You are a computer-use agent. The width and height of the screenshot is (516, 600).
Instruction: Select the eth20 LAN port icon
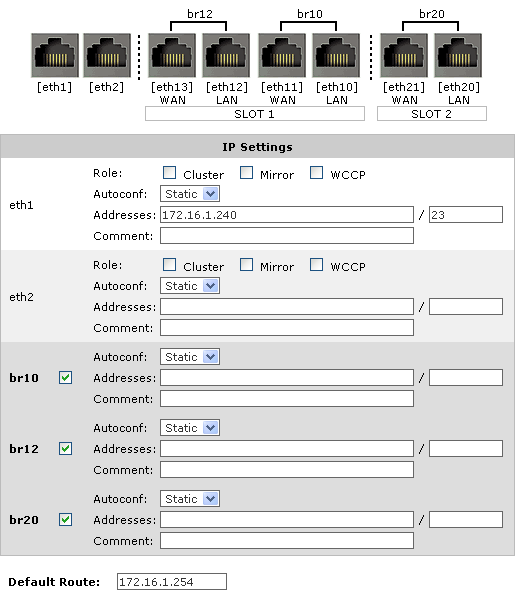pos(458,55)
